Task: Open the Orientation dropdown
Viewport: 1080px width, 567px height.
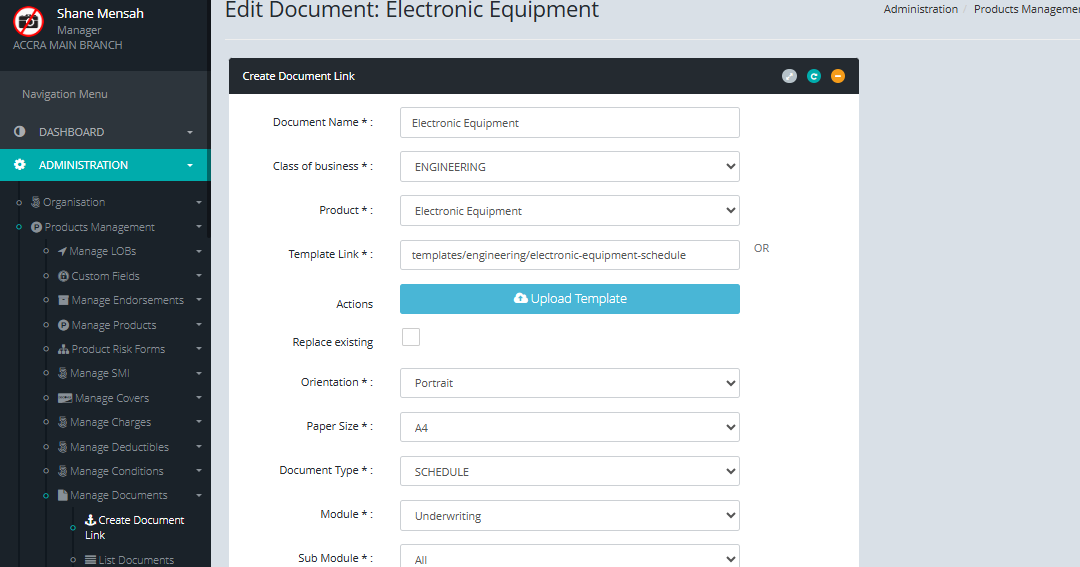Action: click(569, 383)
